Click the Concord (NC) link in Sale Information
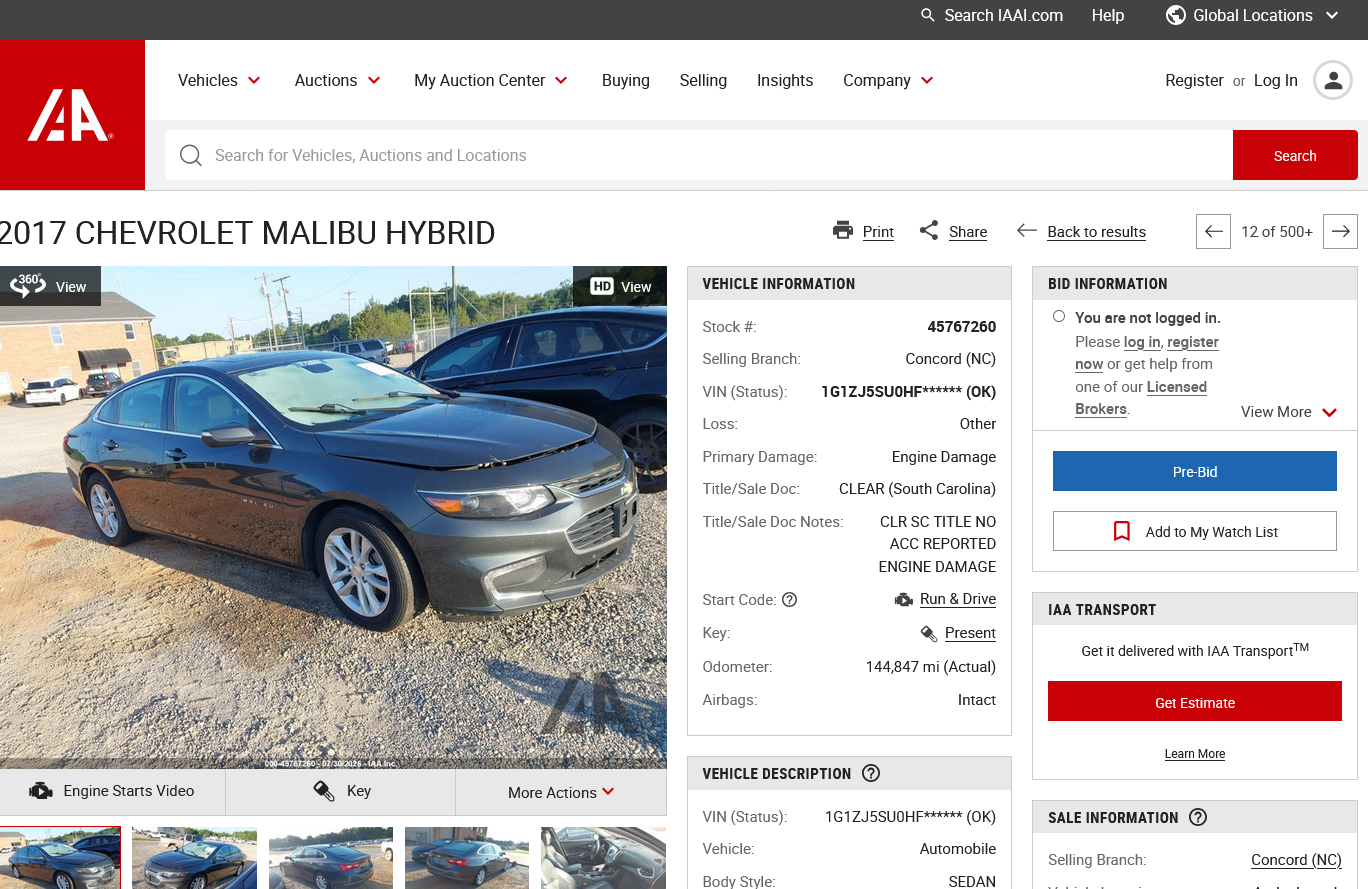 (x=1296, y=860)
